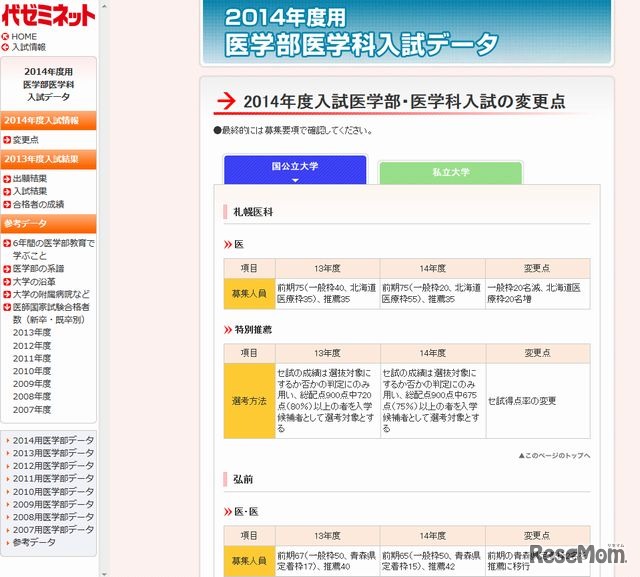Select the 国公立大学 tab
Image resolution: width=640 pixels, height=577 pixels.
coord(295,167)
